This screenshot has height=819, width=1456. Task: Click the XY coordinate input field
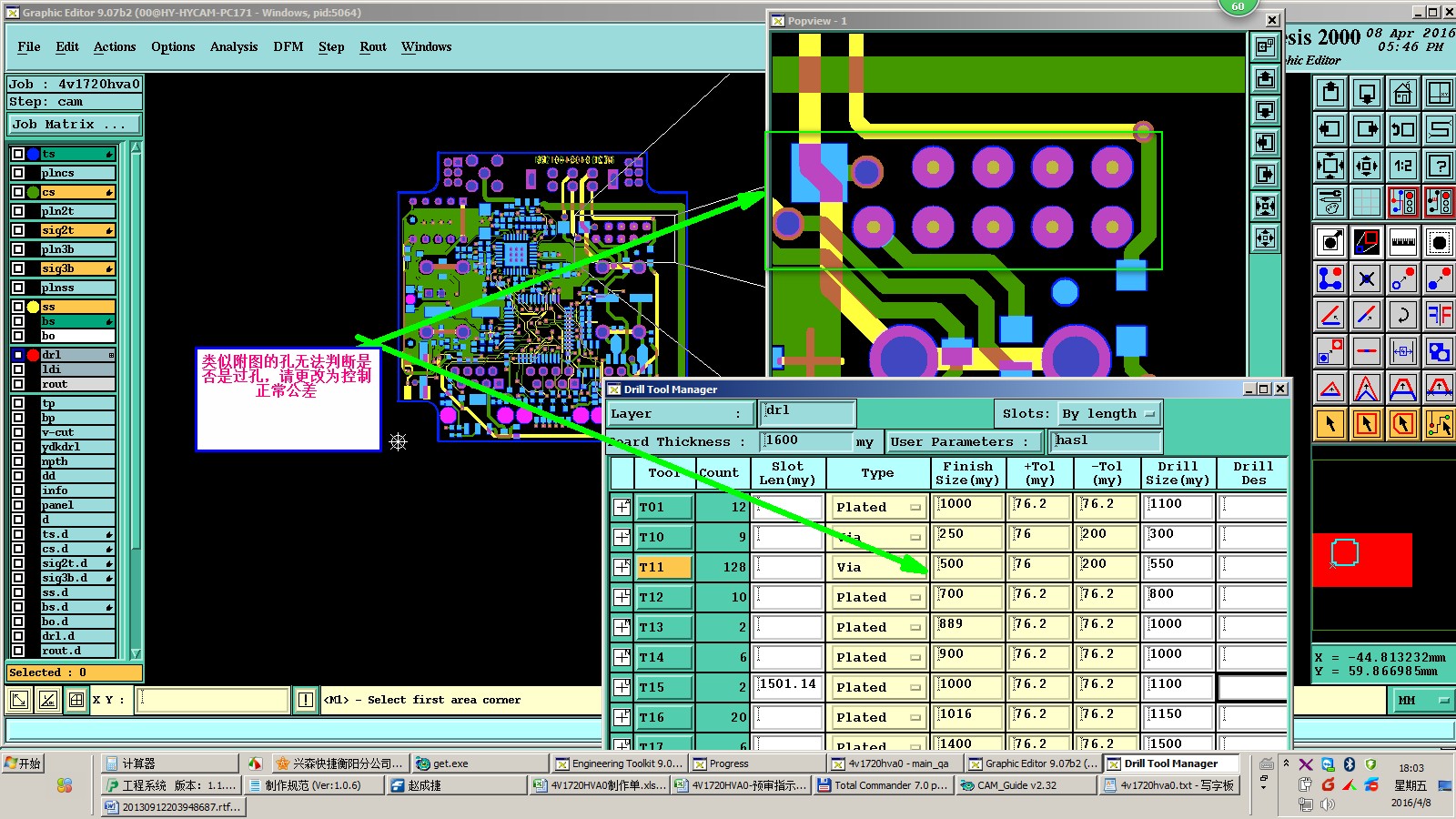pyautogui.click(x=213, y=700)
